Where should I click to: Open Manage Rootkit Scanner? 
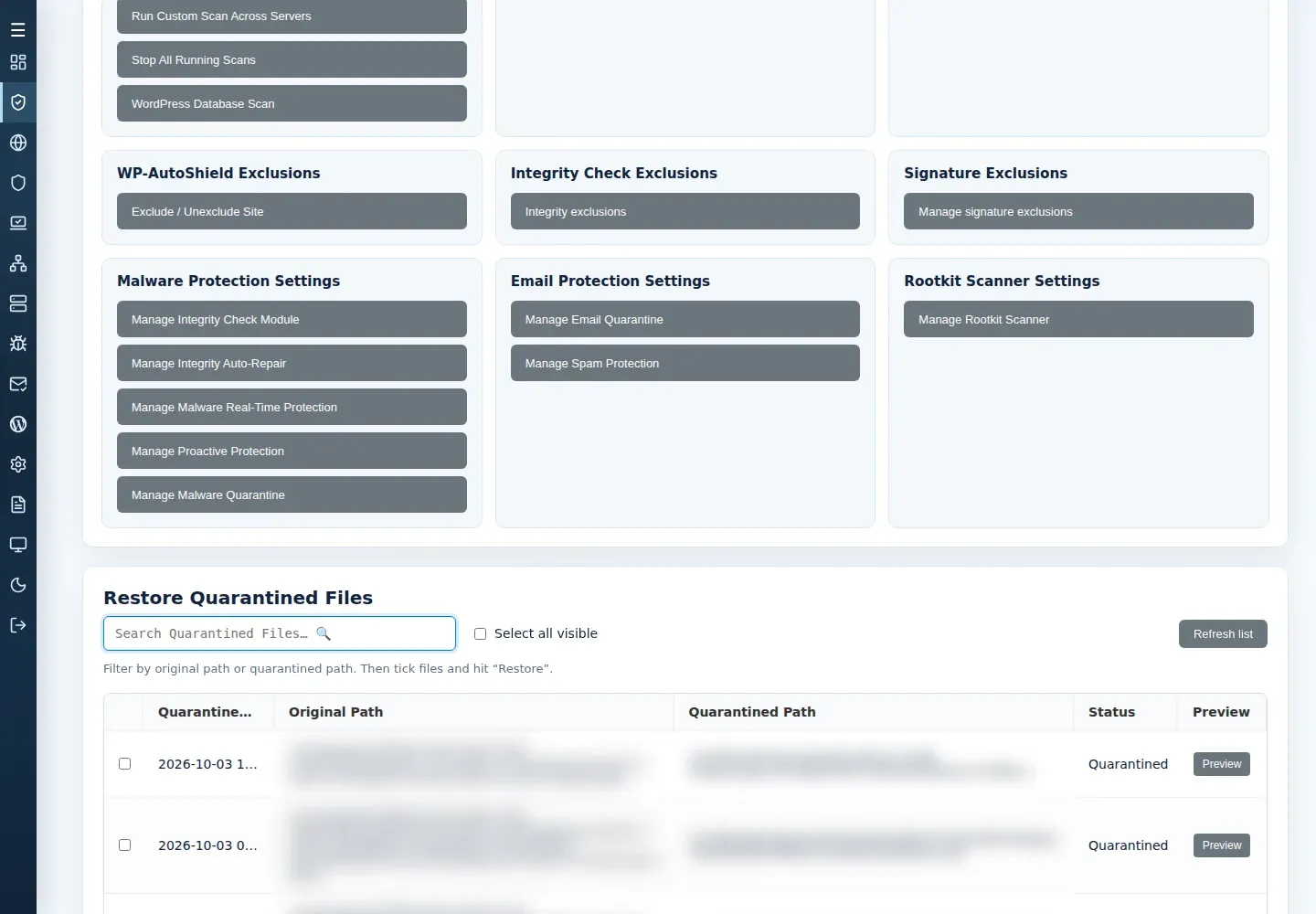1078,319
